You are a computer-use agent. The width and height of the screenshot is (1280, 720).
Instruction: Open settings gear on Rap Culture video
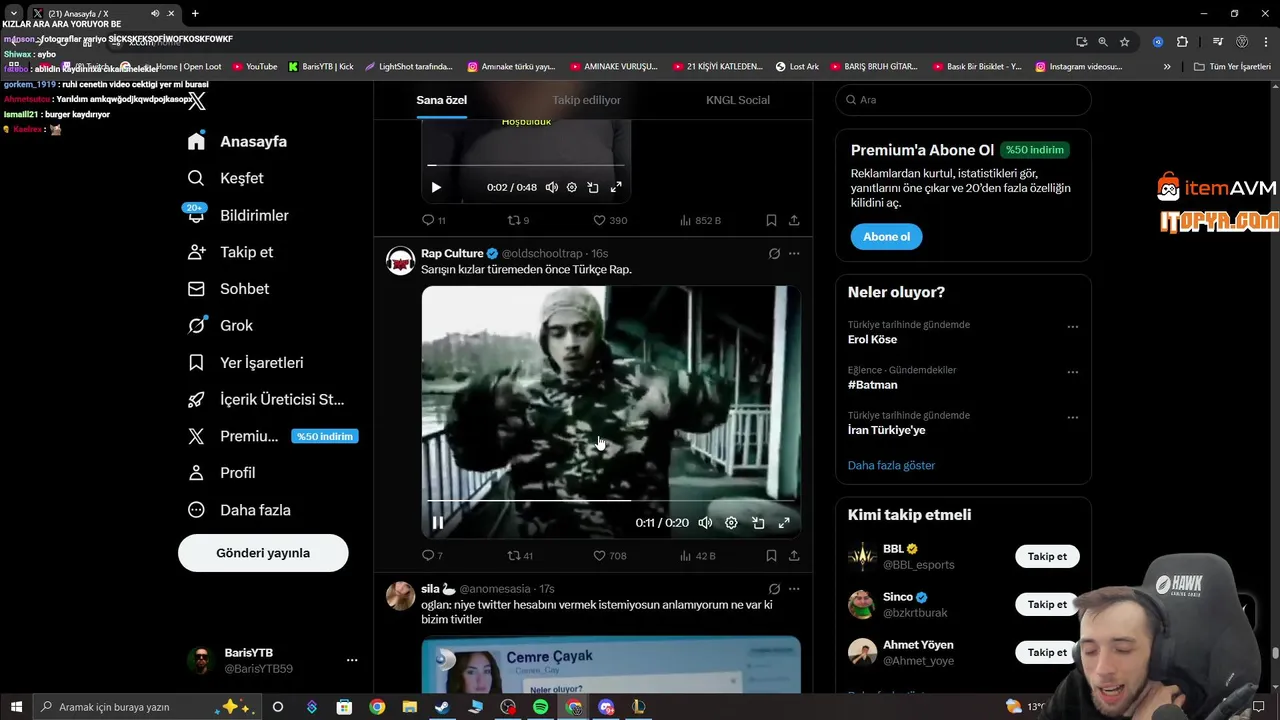(731, 522)
